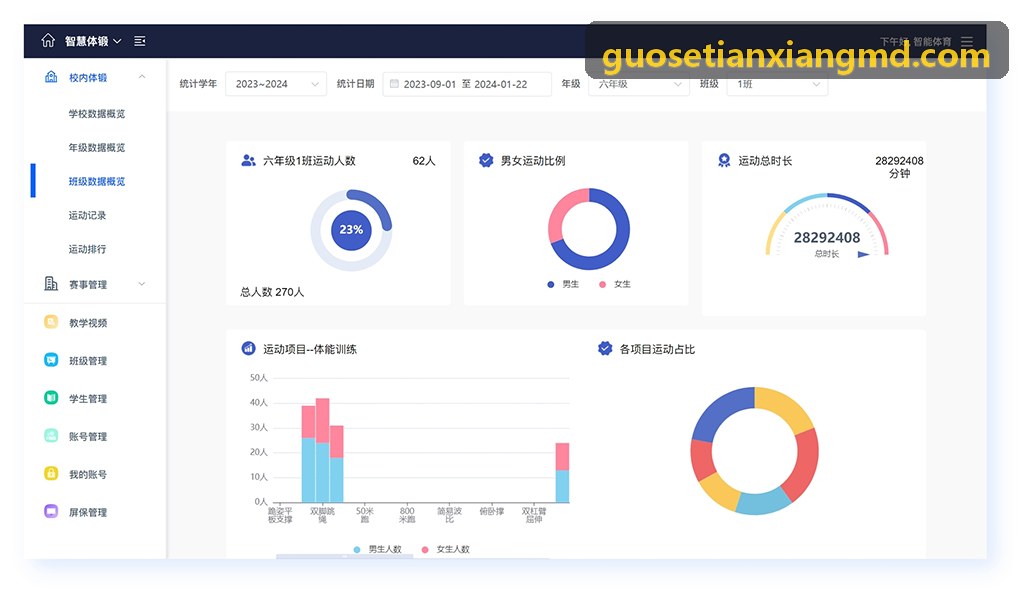Open 年级数据概览 page link
1029x600 pixels.
tap(96, 148)
